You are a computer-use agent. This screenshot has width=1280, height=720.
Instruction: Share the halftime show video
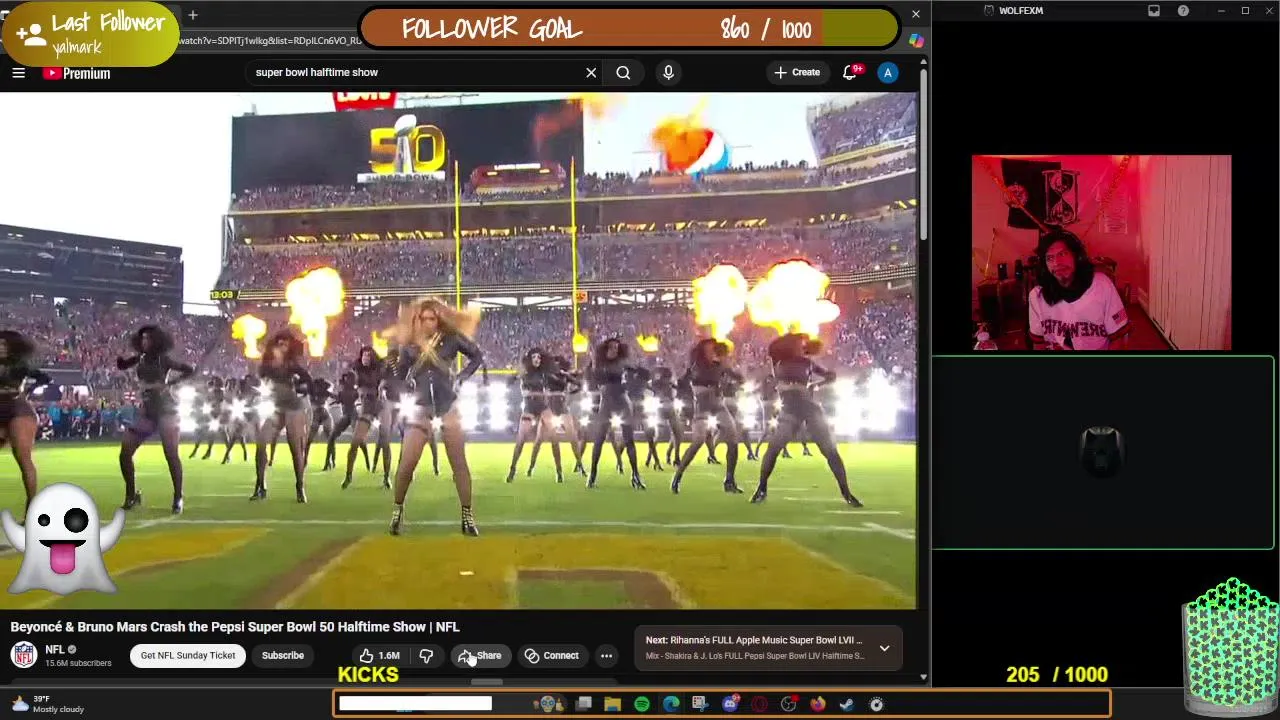pyautogui.click(x=480, y=656)
